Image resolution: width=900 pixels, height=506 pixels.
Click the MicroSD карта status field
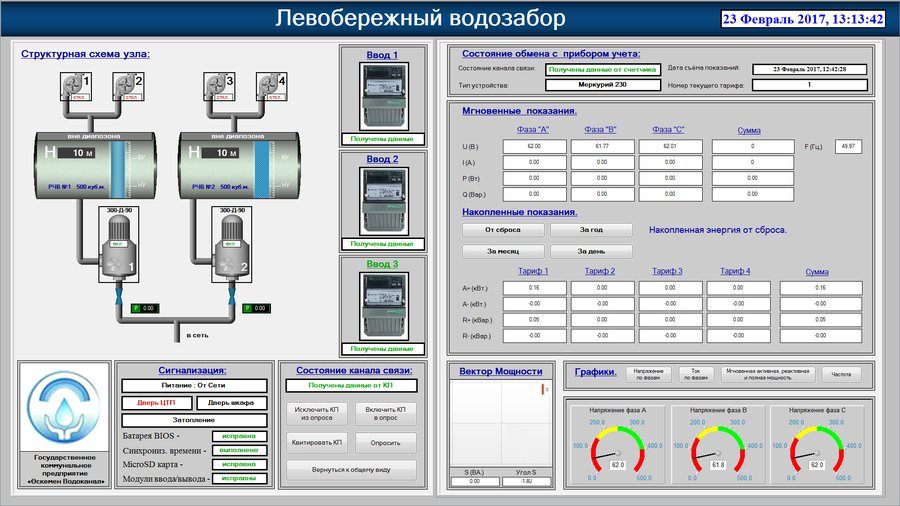click(239, 464)
